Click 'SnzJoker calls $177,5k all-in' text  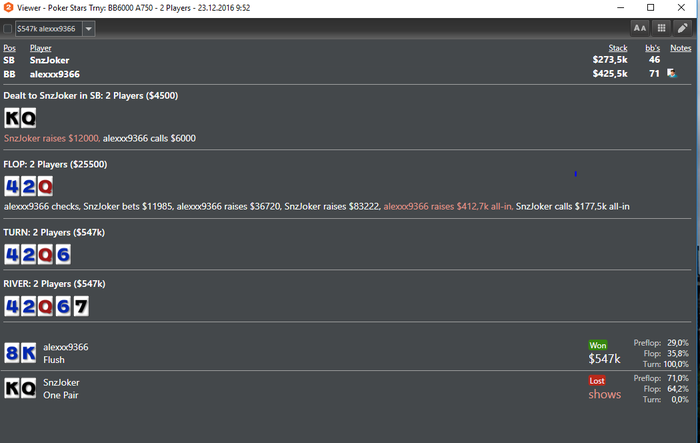tap(573, 206)
